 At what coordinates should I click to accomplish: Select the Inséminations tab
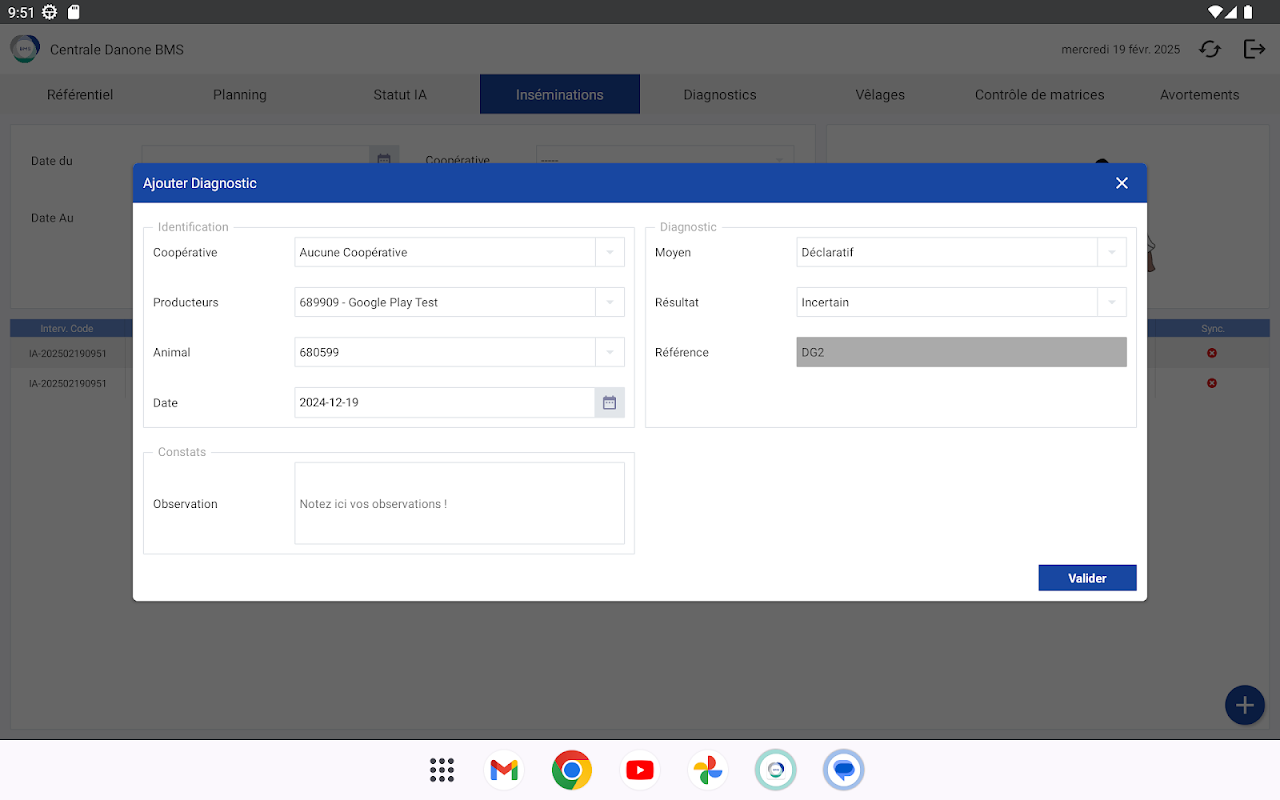click(560, 95)
